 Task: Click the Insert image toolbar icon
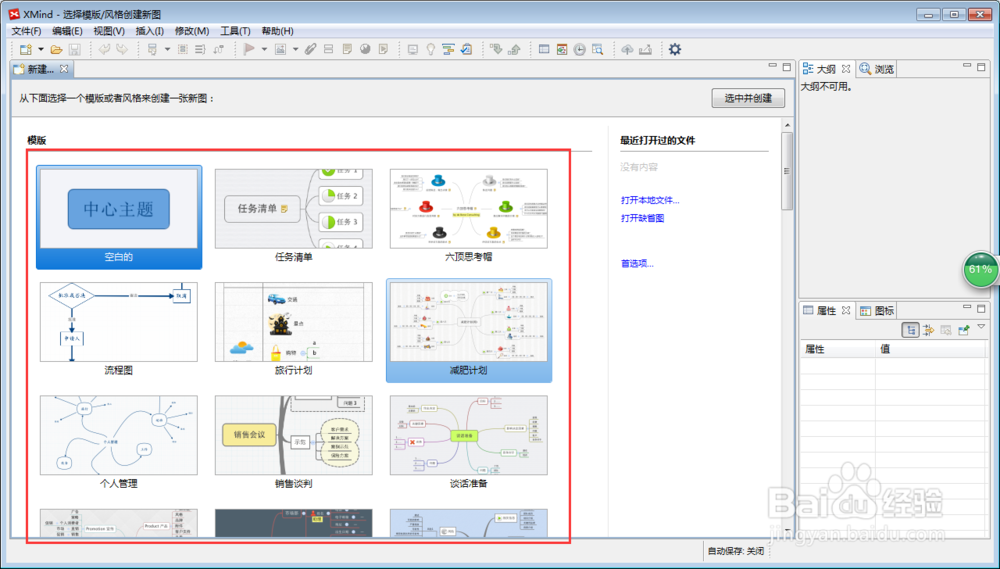point(281,49)
